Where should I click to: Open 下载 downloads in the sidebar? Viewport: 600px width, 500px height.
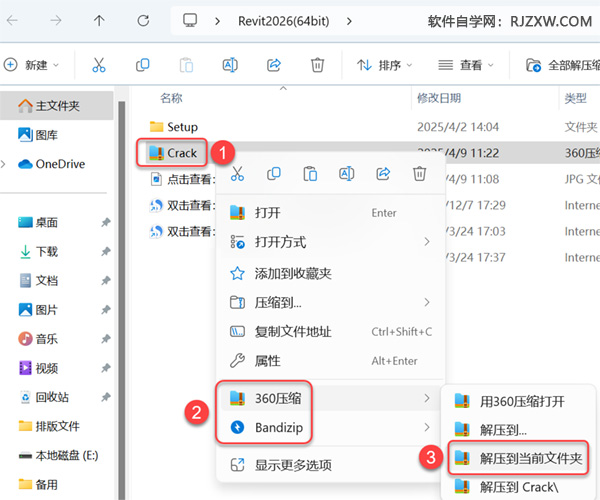[38, 251]
